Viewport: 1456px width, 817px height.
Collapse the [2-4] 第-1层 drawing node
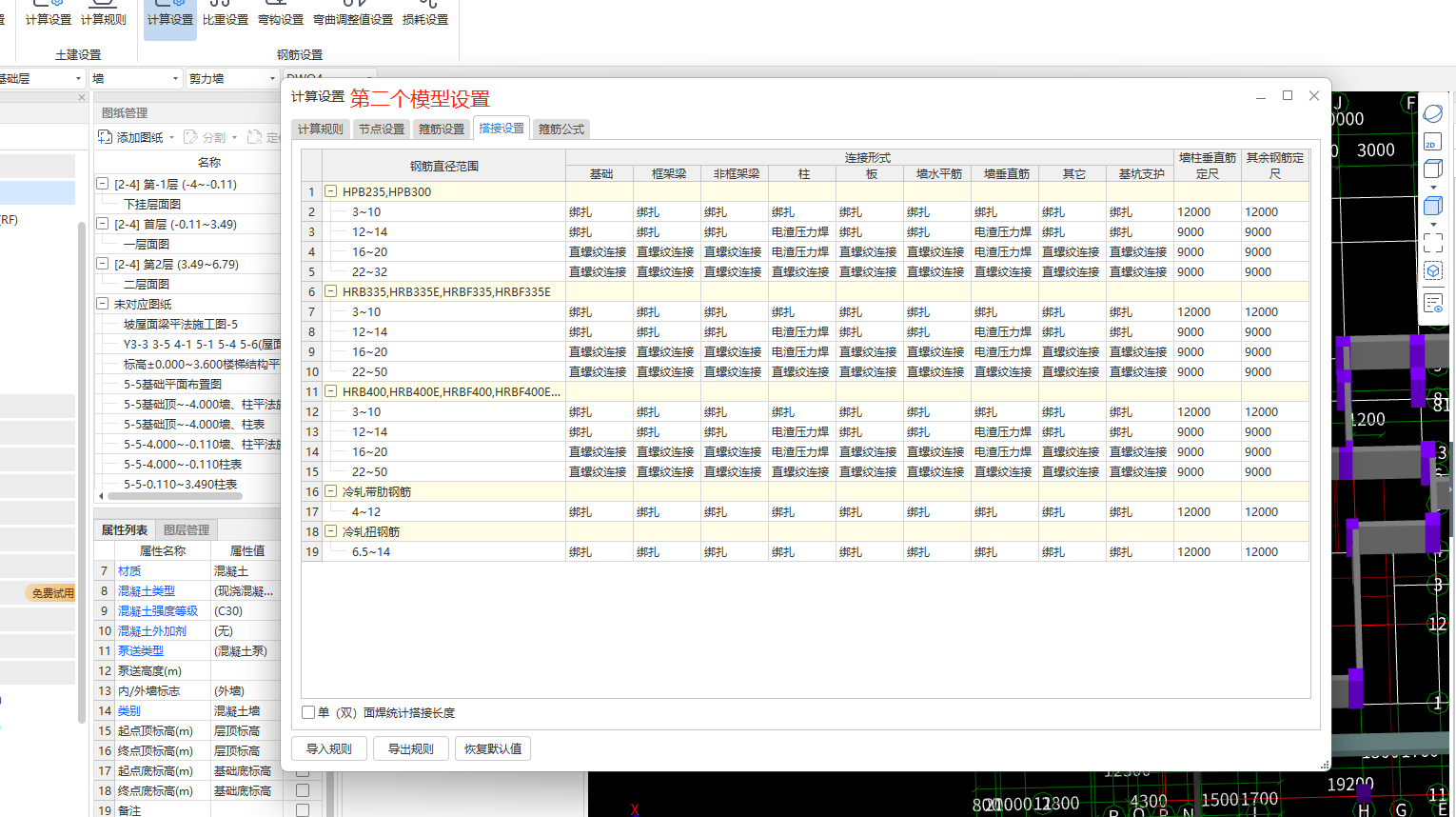(x=102, y=184)
